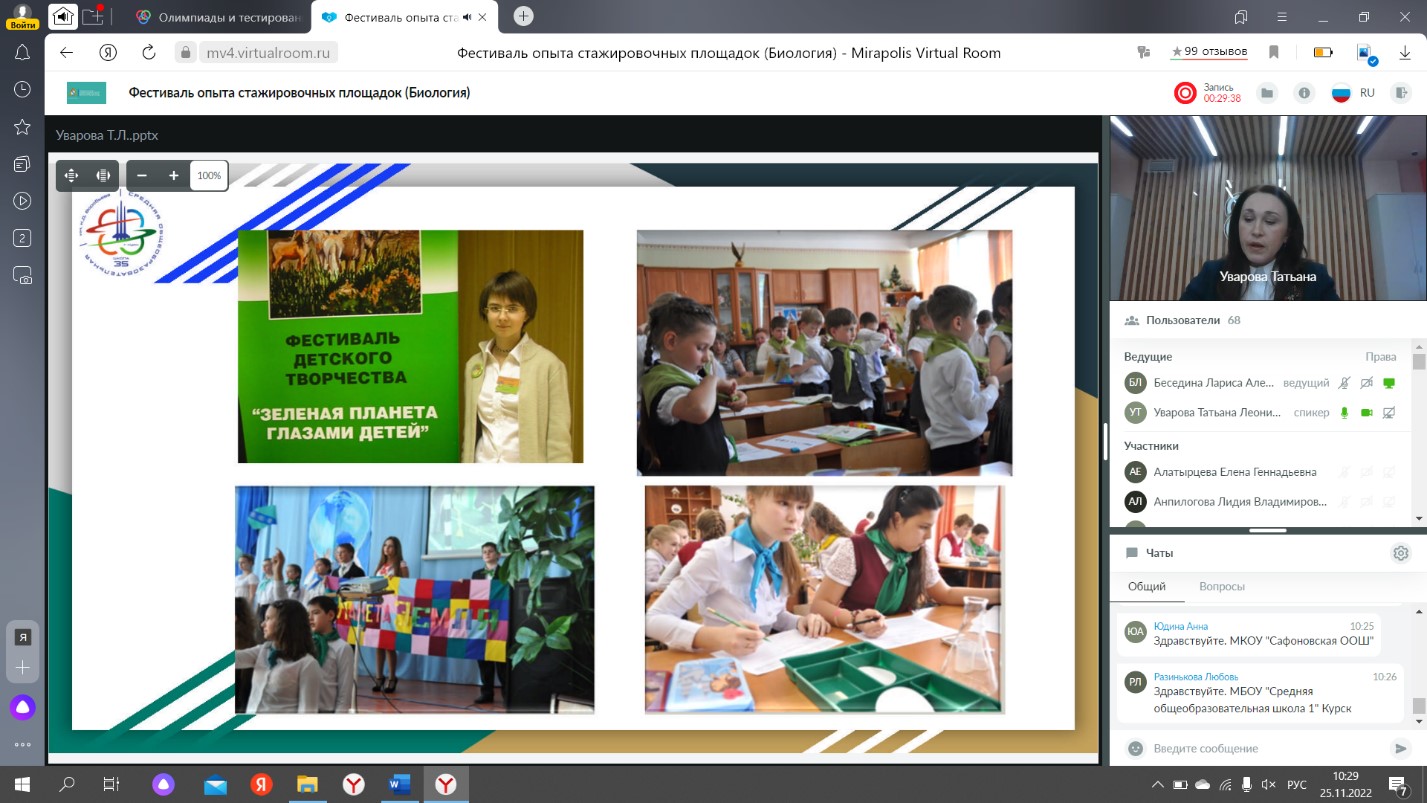Open the Alice assistant in sidebar
The height and width of the screenshot is (803, 1427).
click(22, 707)
